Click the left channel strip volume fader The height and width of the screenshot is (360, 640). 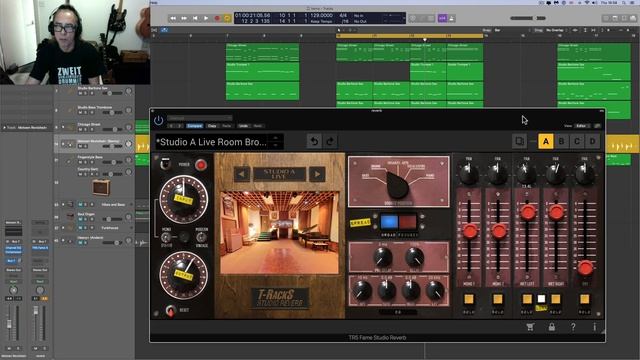(9, 324)
